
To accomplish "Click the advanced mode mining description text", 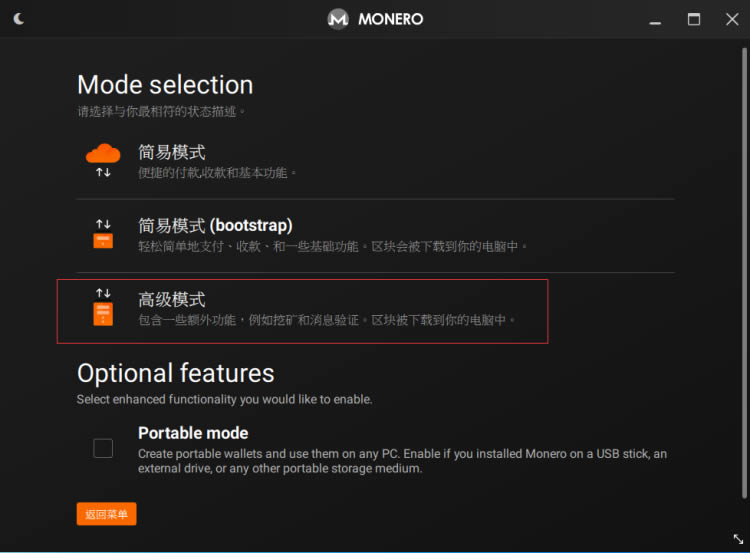I will [x=327, y=320].
